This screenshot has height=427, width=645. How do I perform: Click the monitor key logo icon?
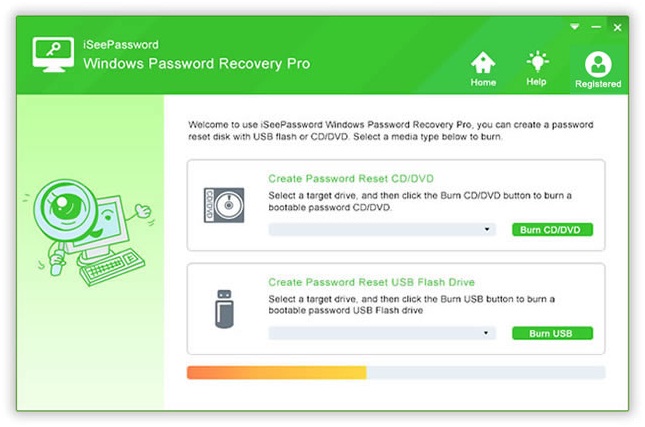[x=53, y=55]
